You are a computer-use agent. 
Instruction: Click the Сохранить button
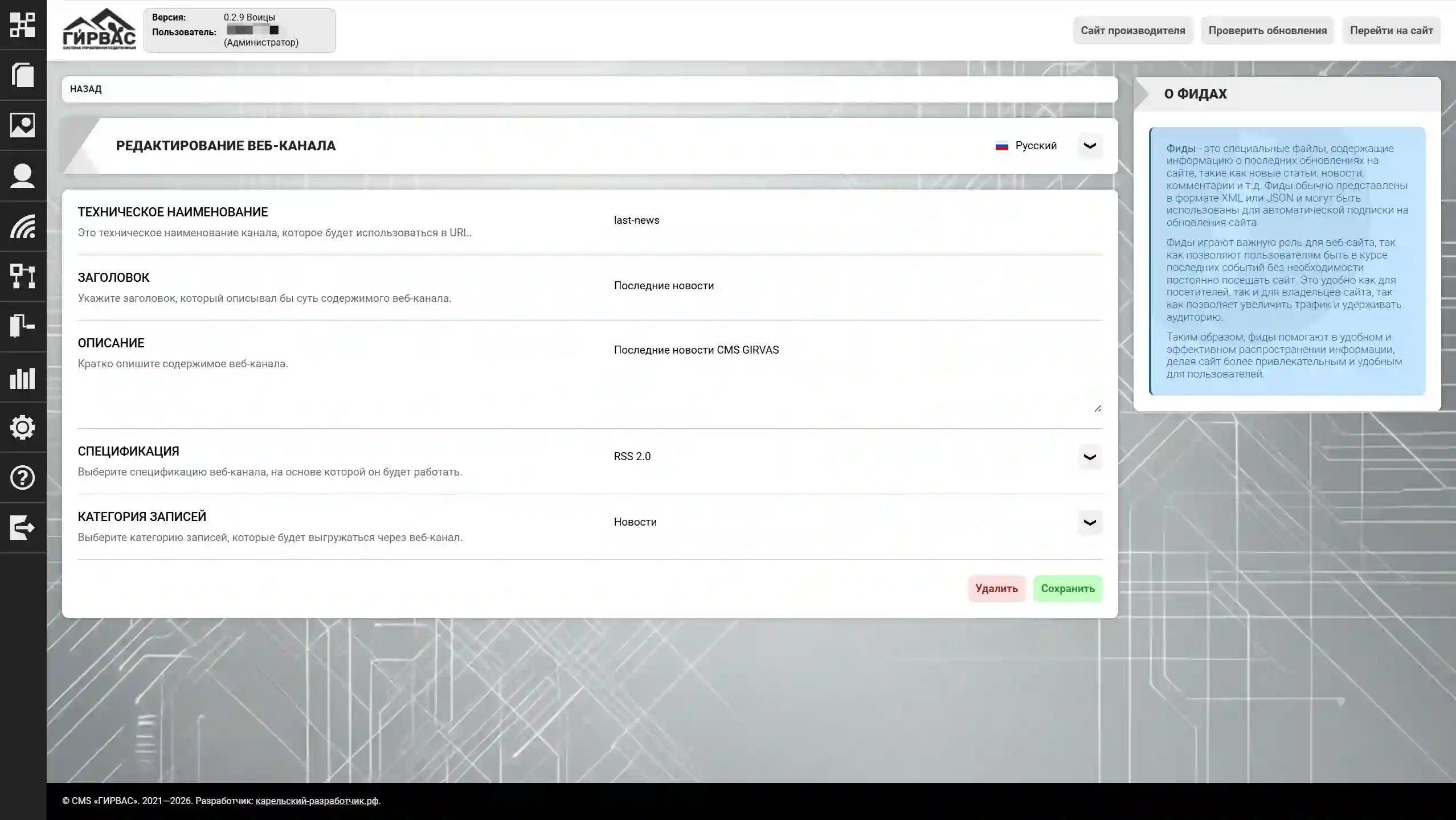[x=1068, y=588]
